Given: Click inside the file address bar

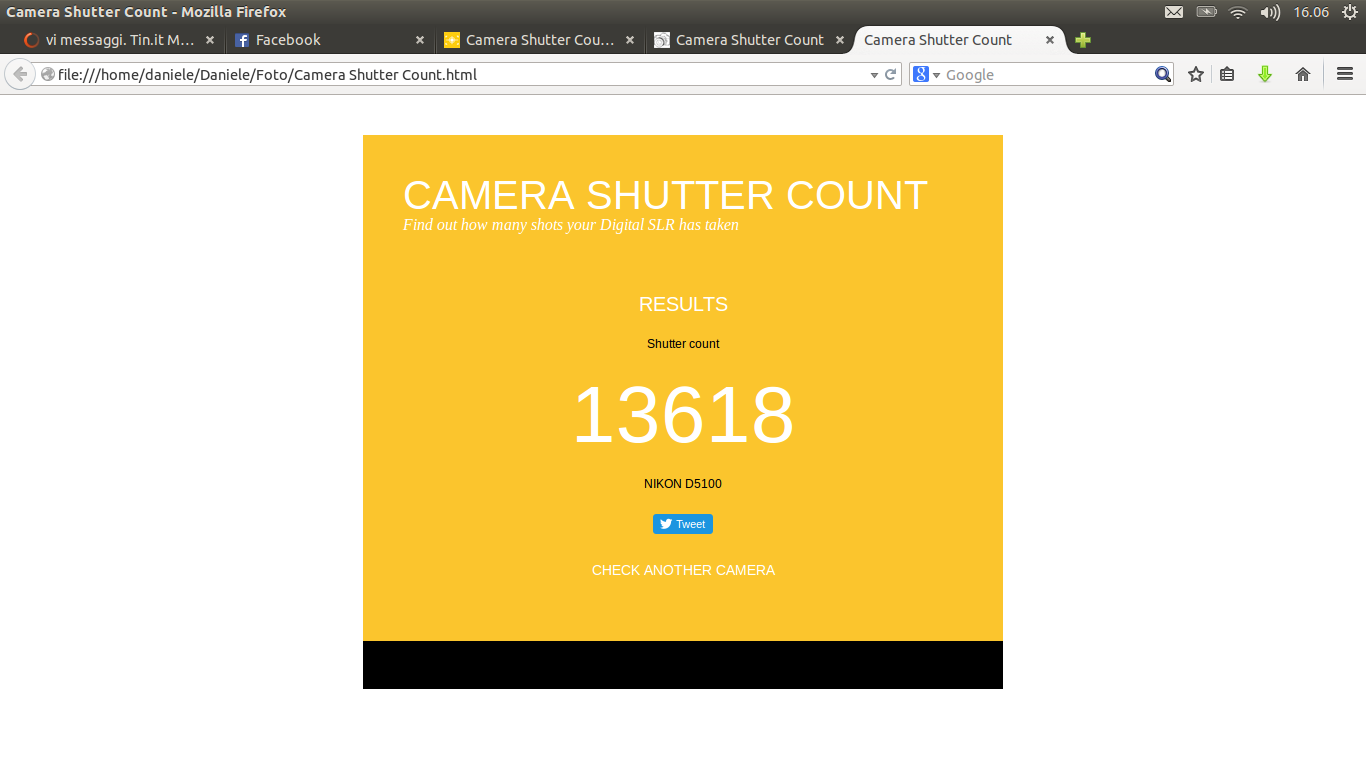Looking at the screenshot, I should click(450, 73).
